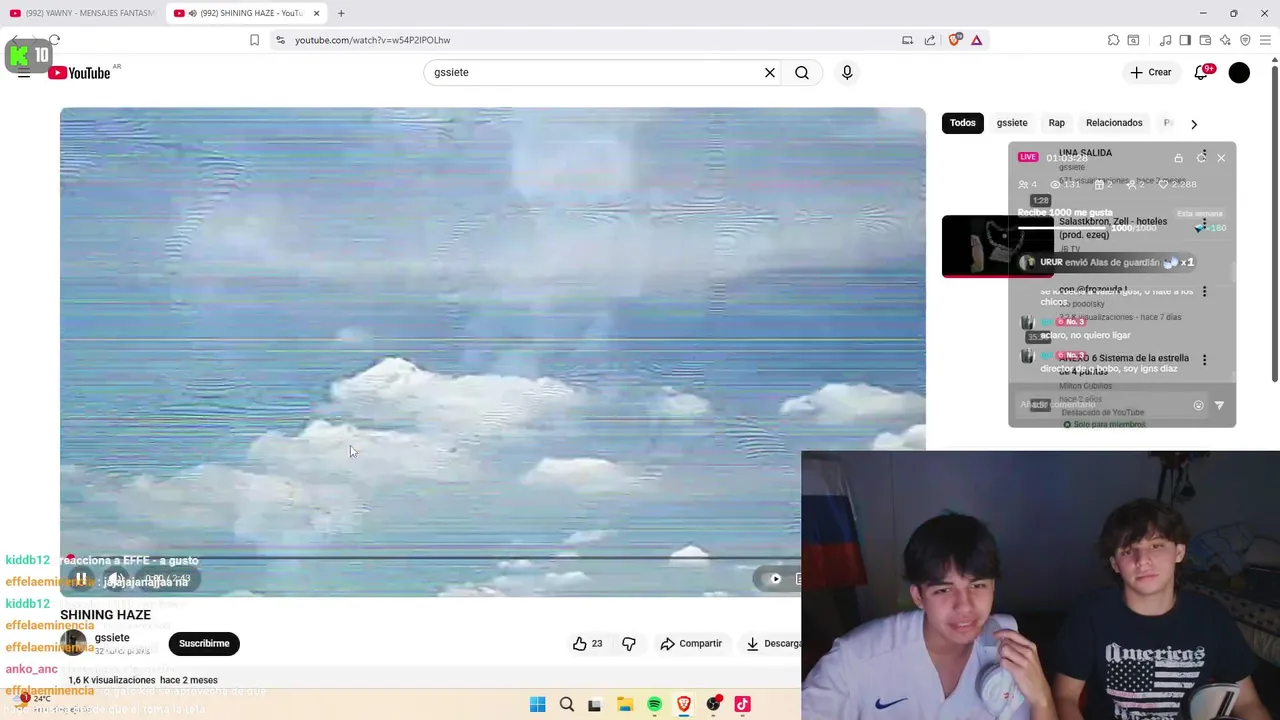
Task: Toggle the autoplay switch
Action: (772, 579)
